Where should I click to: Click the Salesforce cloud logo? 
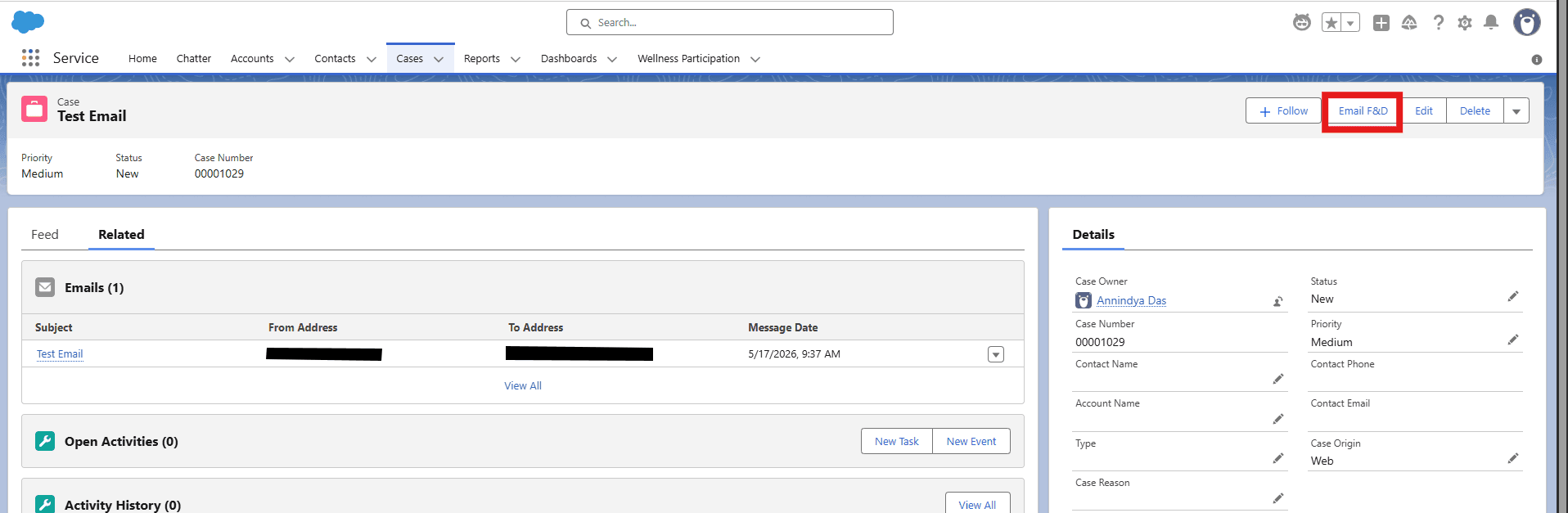tap(28, 22)
